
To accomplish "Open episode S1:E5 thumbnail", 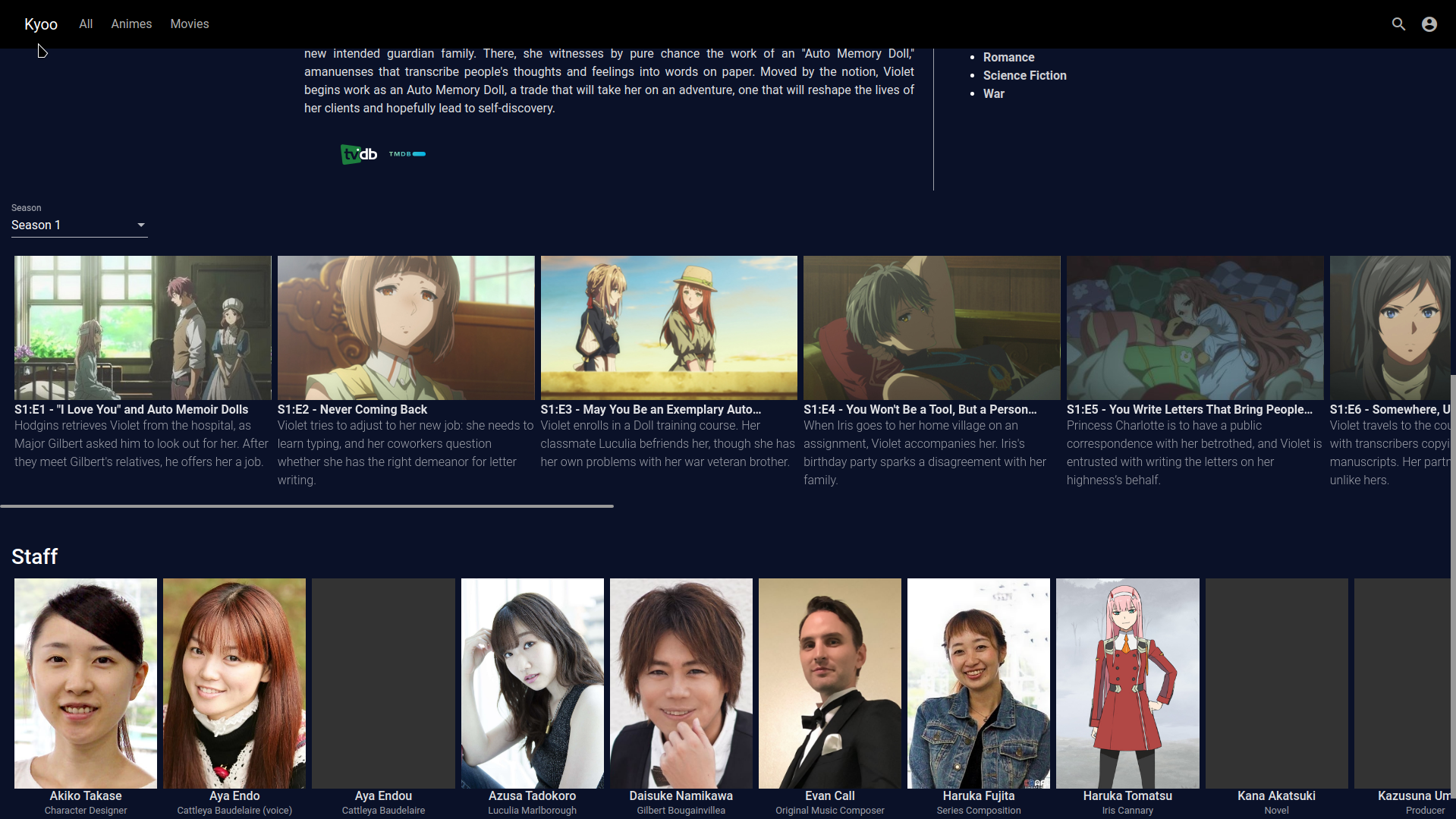I will [x=1193, y=327].
